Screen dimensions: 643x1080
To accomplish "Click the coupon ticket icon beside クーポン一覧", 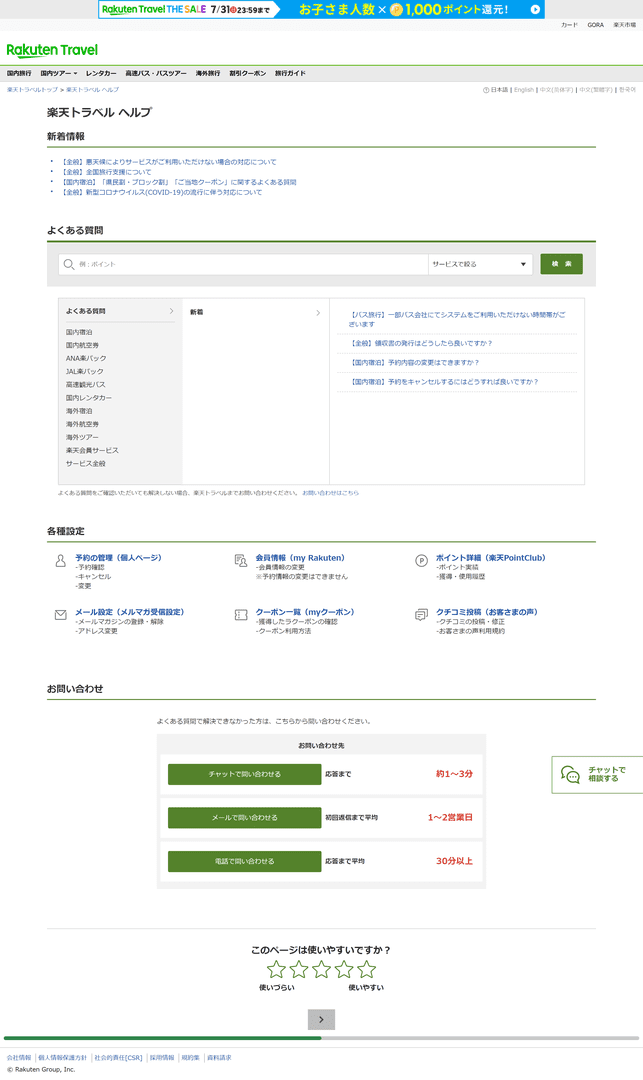I will point(241,614).
